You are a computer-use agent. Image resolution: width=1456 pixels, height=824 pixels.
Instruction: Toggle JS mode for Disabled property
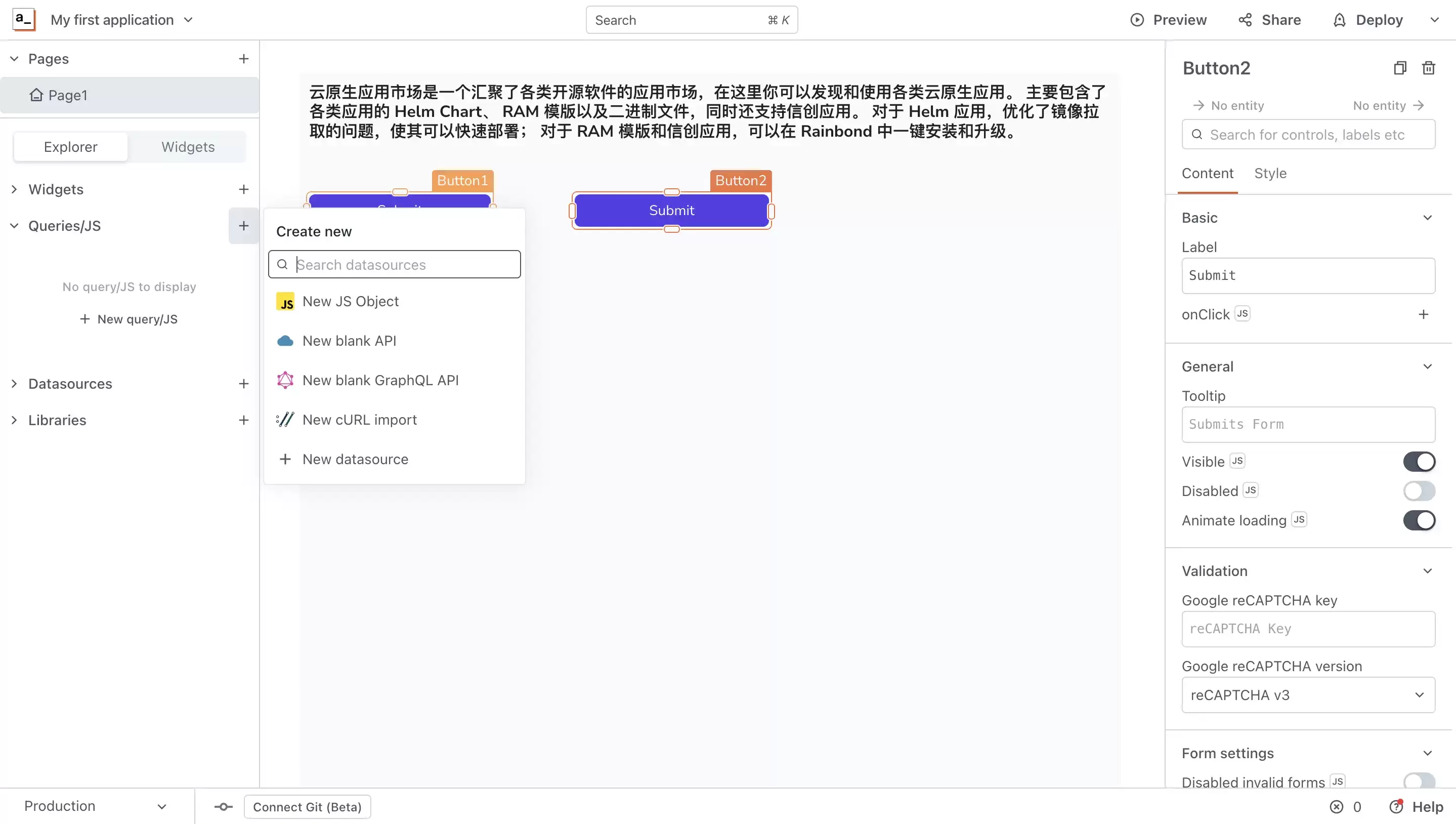coord(1250,490)
